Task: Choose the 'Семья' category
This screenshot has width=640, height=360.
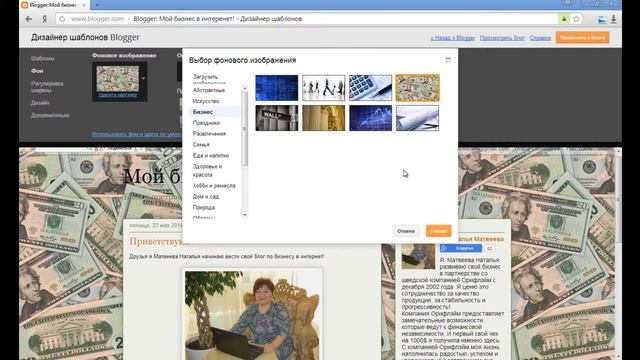Action: (x=201, y=144)
